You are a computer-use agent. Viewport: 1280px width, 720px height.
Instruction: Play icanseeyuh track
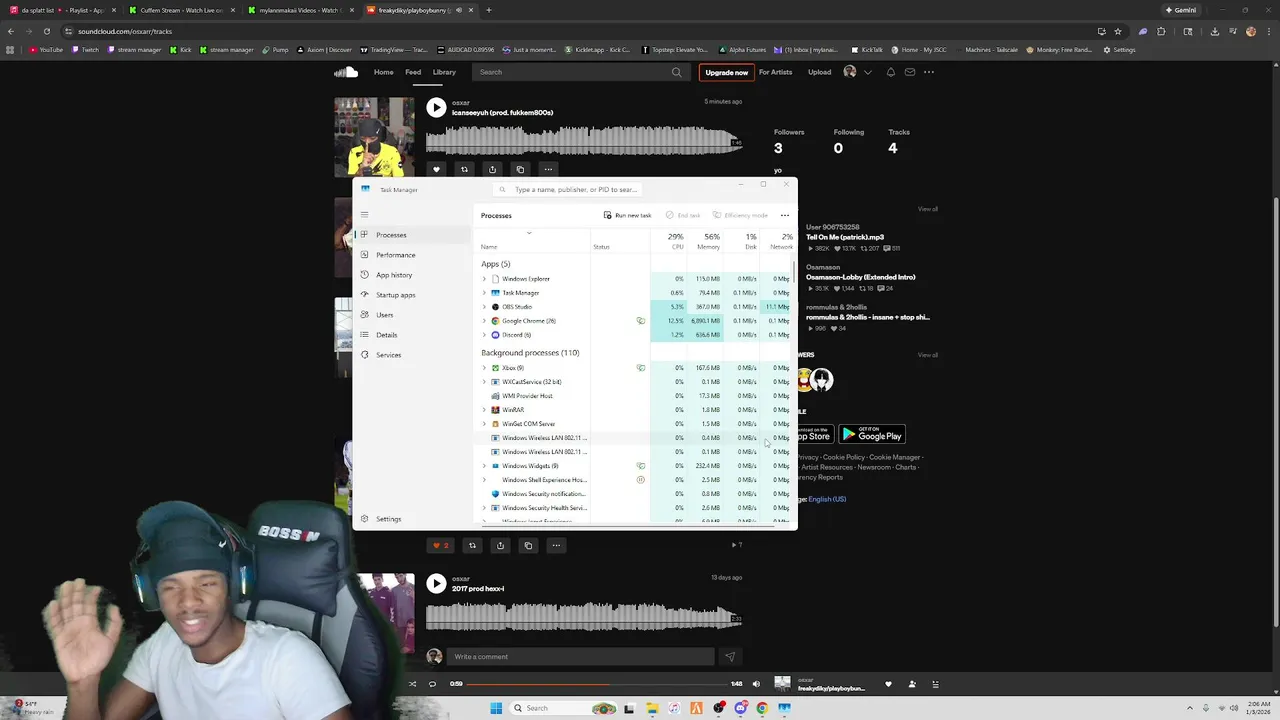click(x=436, y=108)
